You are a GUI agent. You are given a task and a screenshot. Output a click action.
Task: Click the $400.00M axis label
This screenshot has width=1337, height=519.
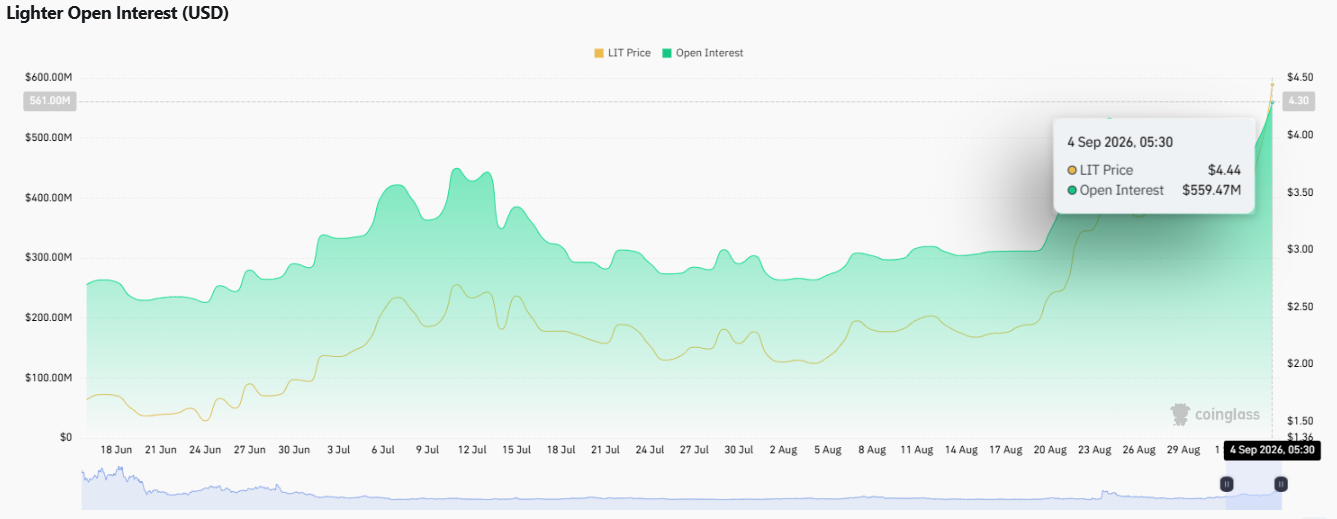[x=48, y=197]
